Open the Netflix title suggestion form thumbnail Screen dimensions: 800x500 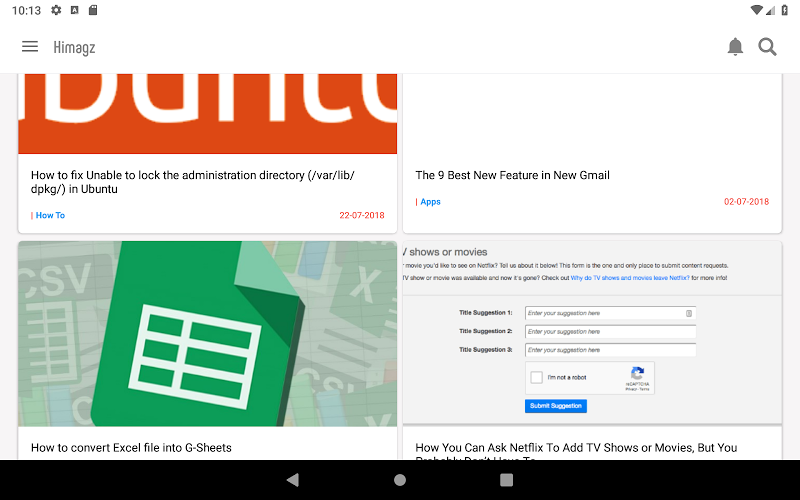click(x=592, y=333)
